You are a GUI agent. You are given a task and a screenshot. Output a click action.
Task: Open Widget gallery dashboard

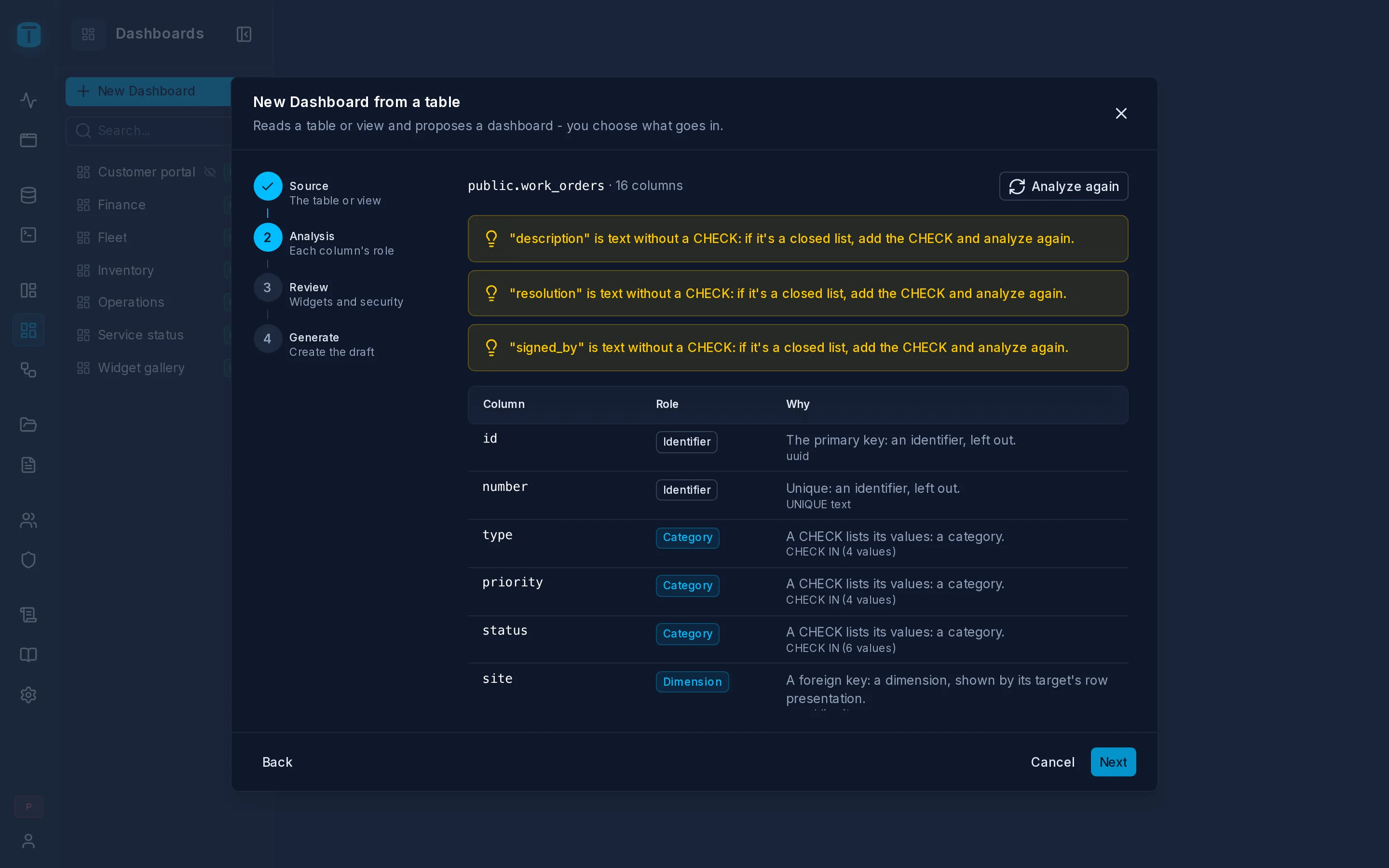point(141,368)
